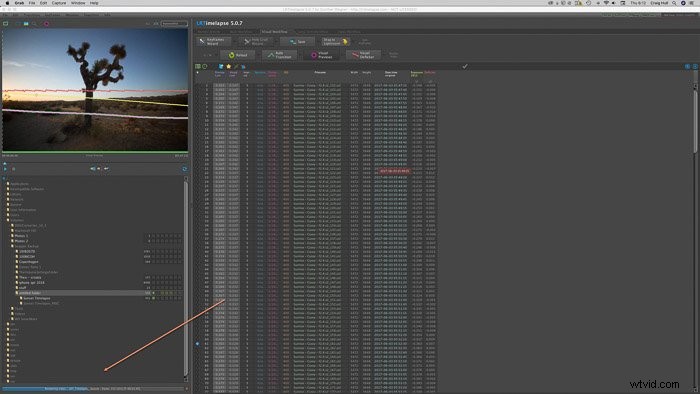
Task: Play the timelapse preview
Action: click(x=5, y=169)
